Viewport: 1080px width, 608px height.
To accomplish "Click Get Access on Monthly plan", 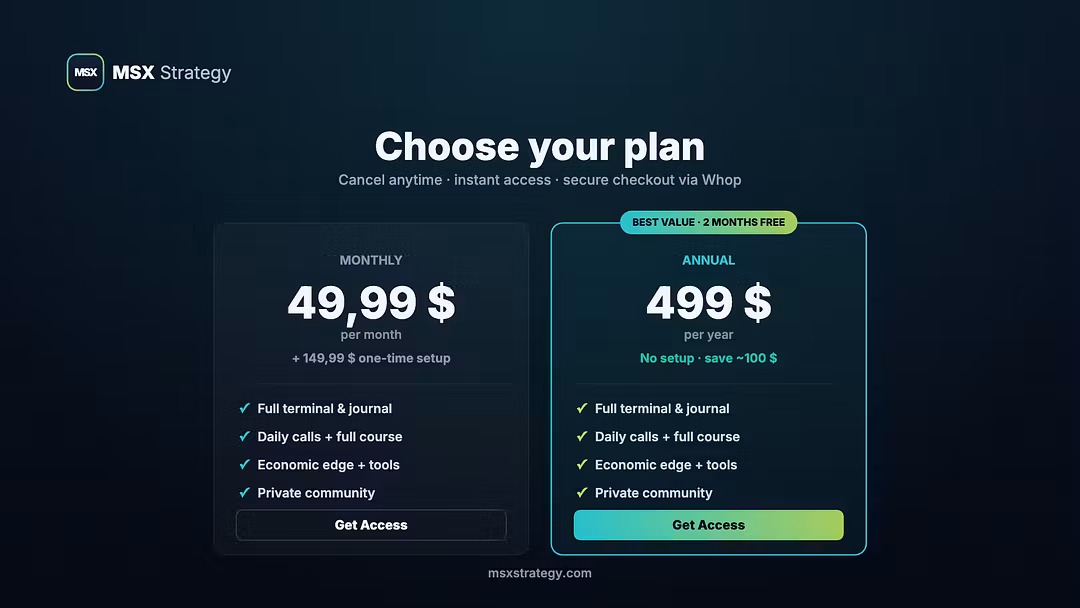I will [371, 525].
